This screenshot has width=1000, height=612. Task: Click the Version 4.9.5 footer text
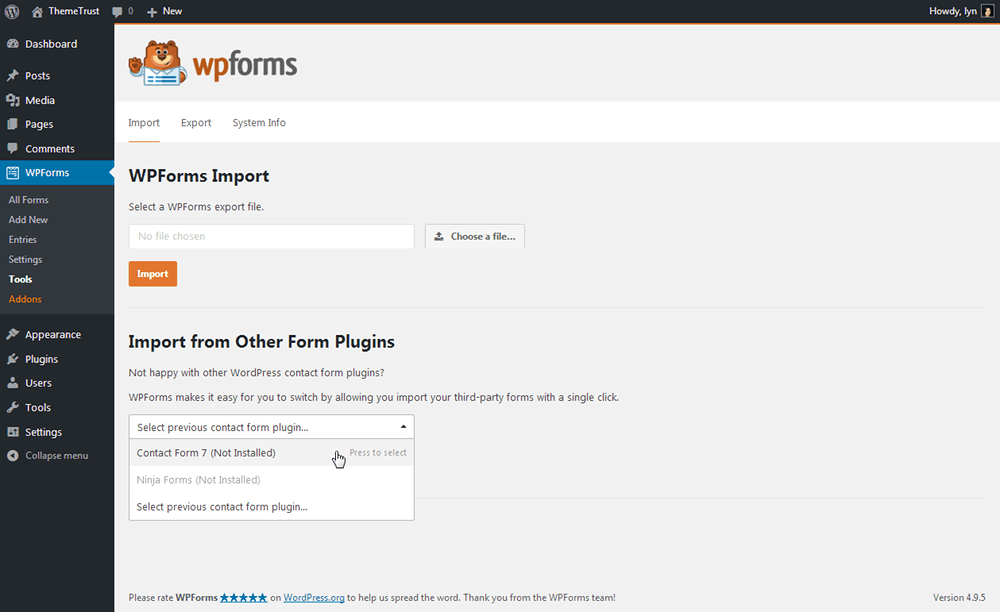(959, 597)
